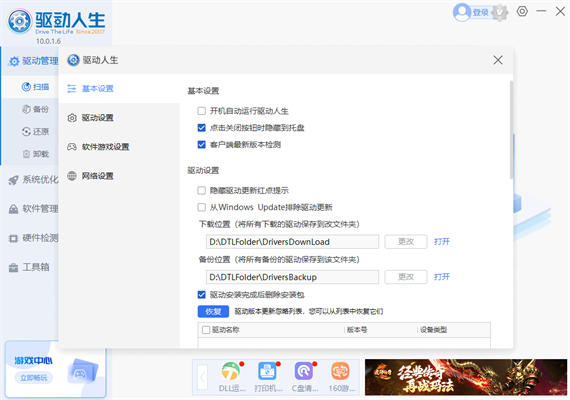Click the 驱动人生 logo in main window
This screenshot has width=570, height=400.
(19, 21)
